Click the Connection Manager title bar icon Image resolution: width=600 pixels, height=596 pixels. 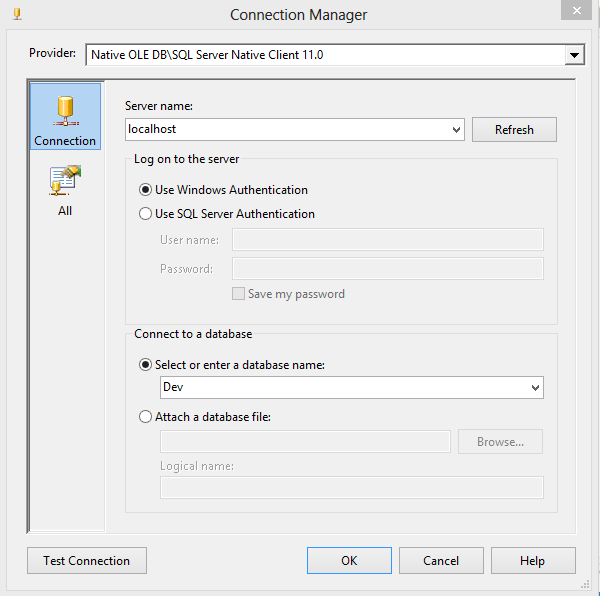point(17,15)
